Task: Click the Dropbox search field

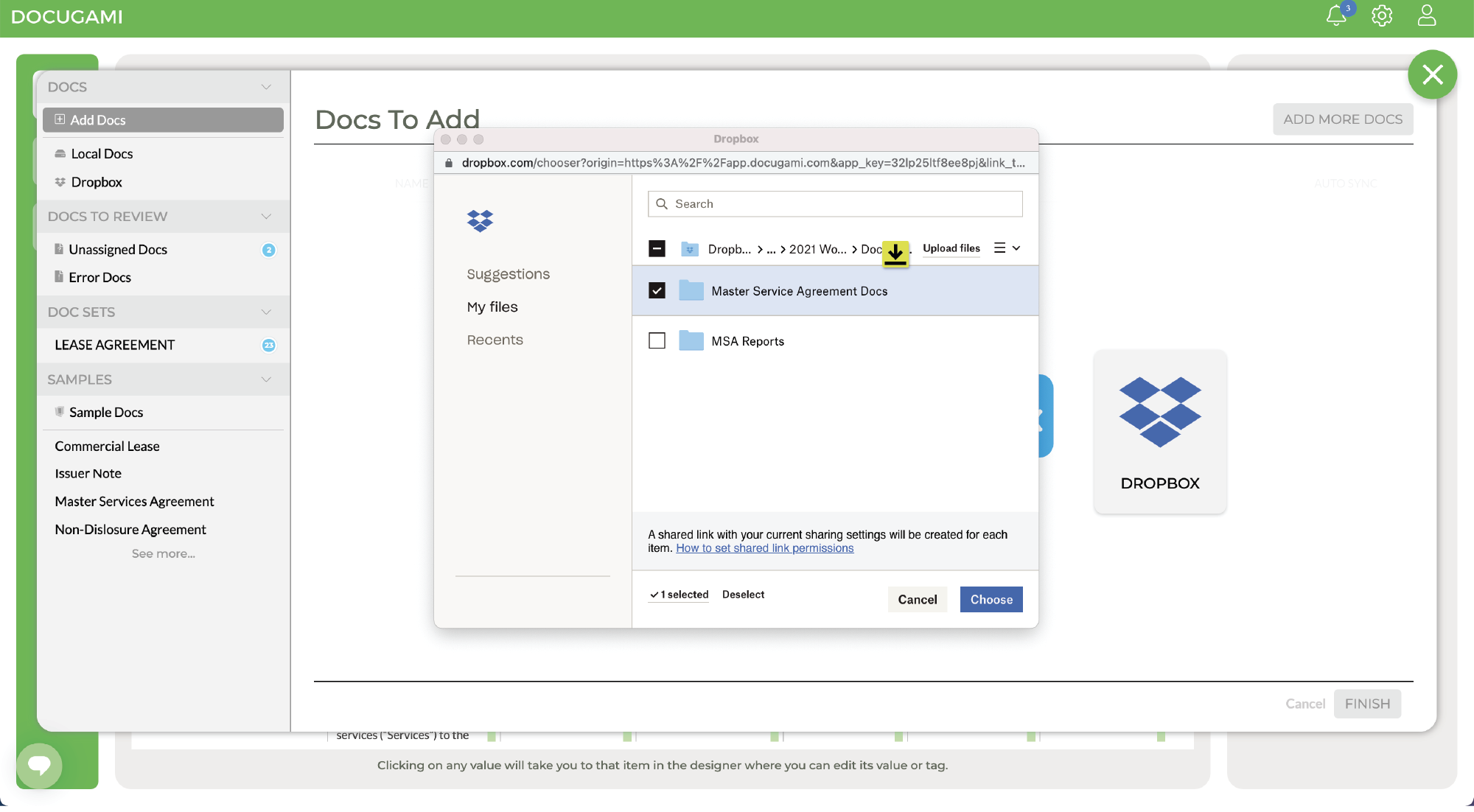Action: (x=834, y=203)
